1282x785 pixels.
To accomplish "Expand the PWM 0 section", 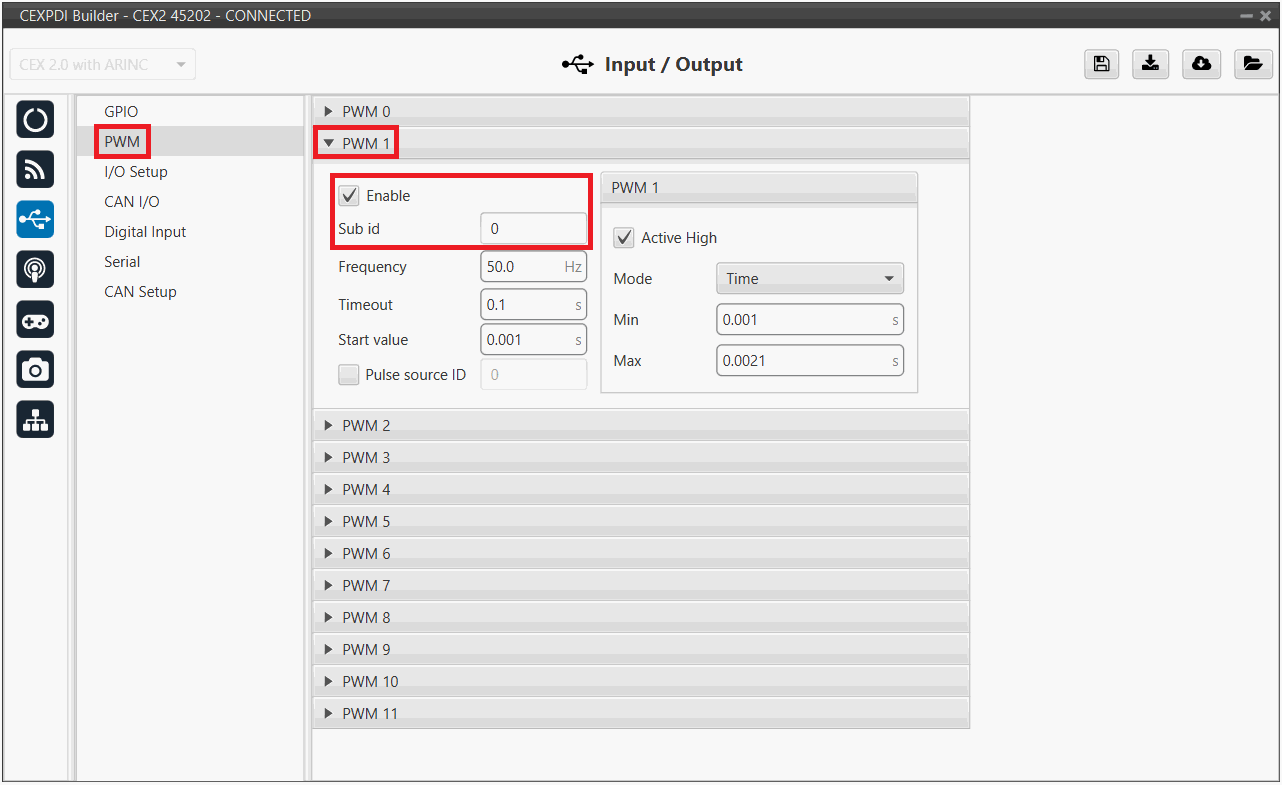I will [366, 112].
